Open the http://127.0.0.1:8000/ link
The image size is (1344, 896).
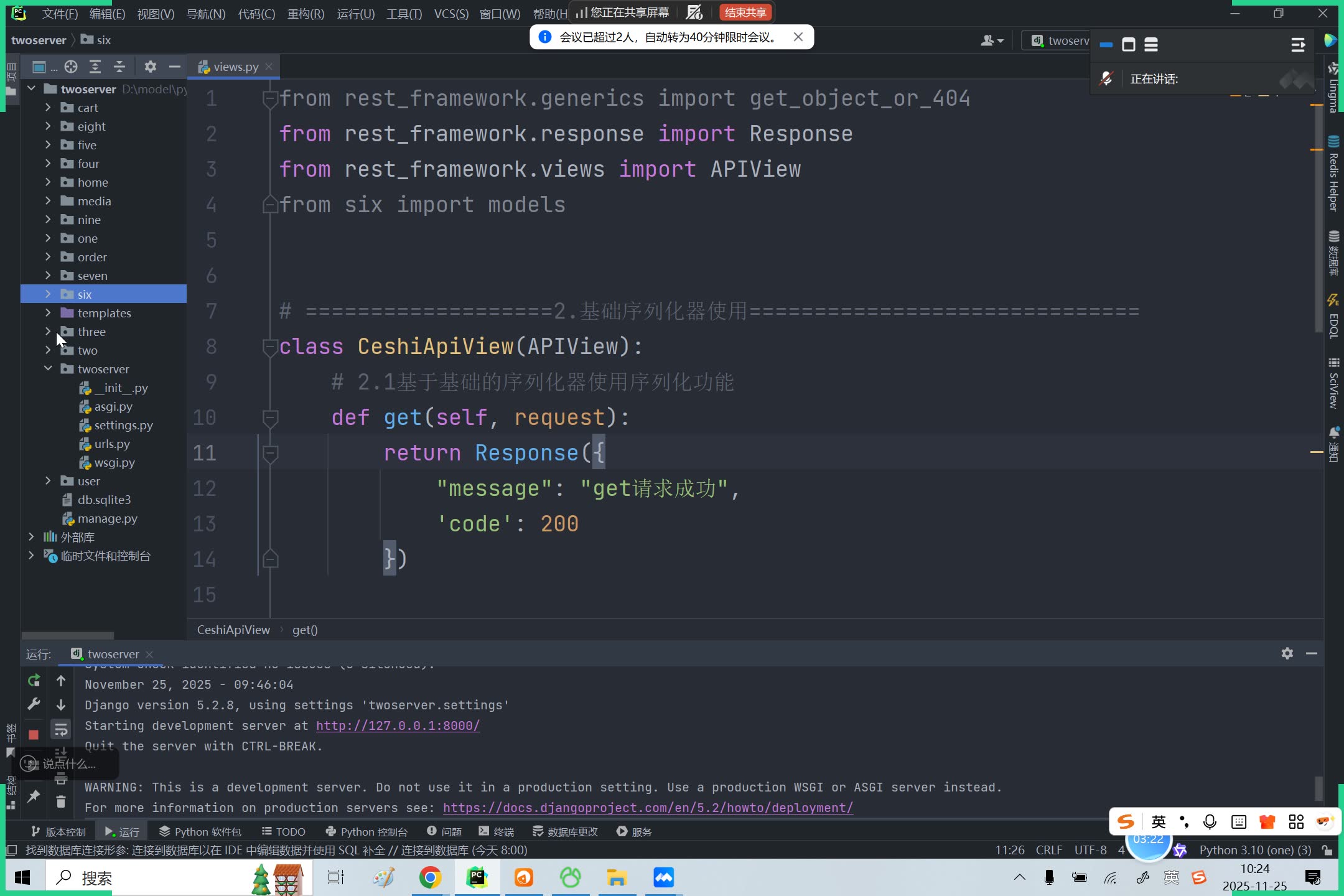[398, 726]
